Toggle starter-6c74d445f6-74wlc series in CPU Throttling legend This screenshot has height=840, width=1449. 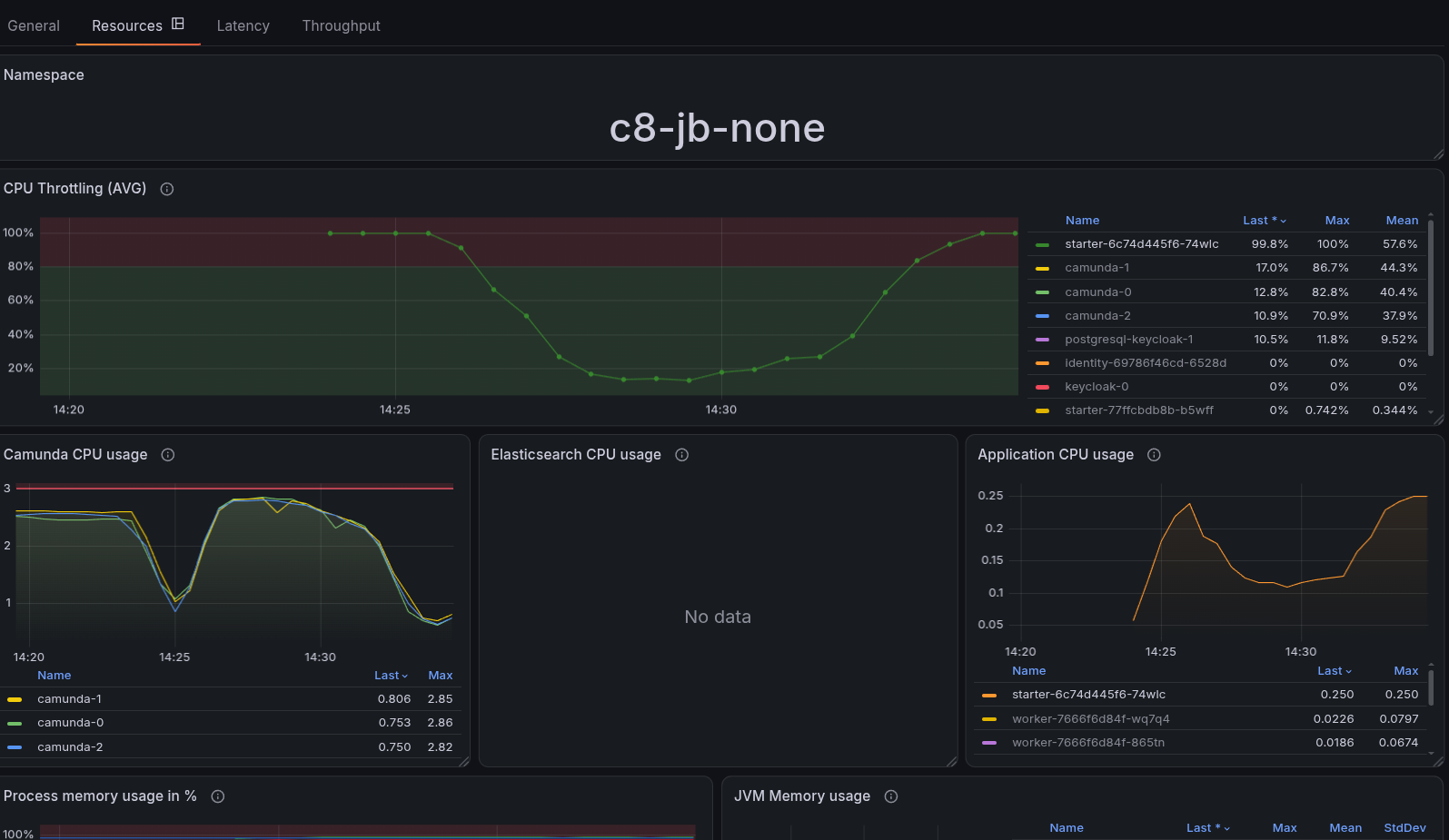point(1142,244)
